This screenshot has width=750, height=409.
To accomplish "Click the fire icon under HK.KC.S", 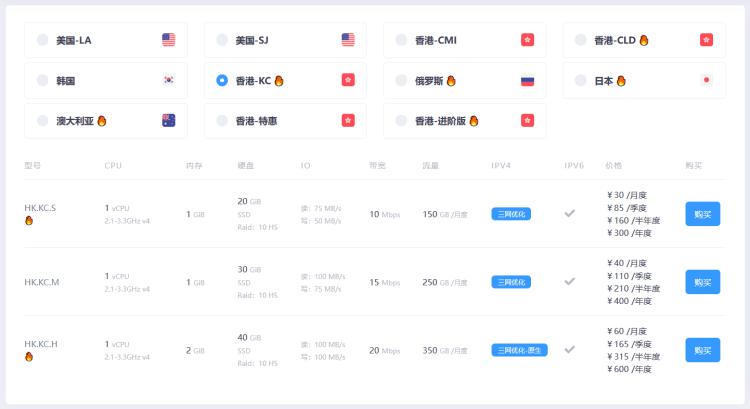I will (29, 221).
